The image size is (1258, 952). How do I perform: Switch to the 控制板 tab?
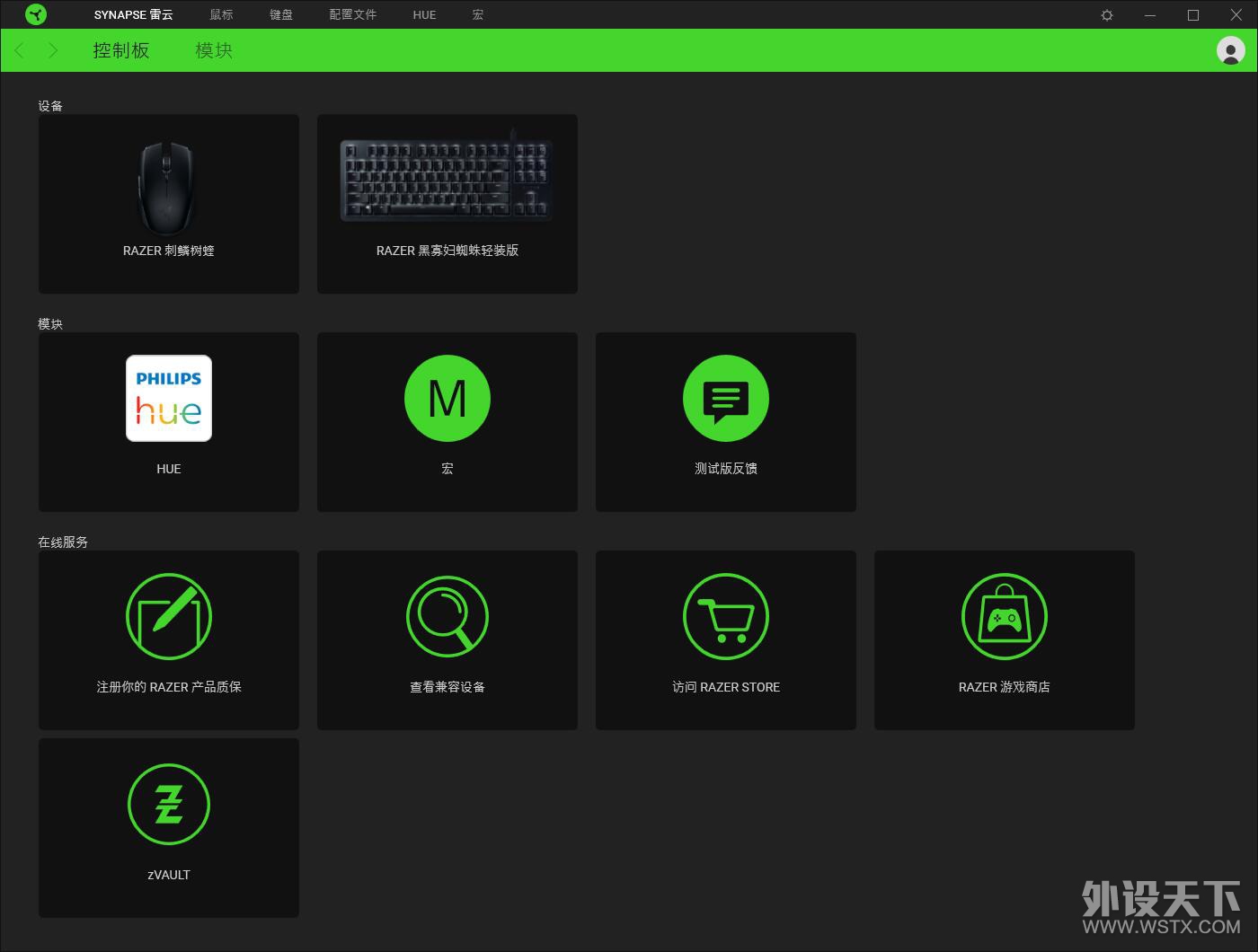point(121,50)
